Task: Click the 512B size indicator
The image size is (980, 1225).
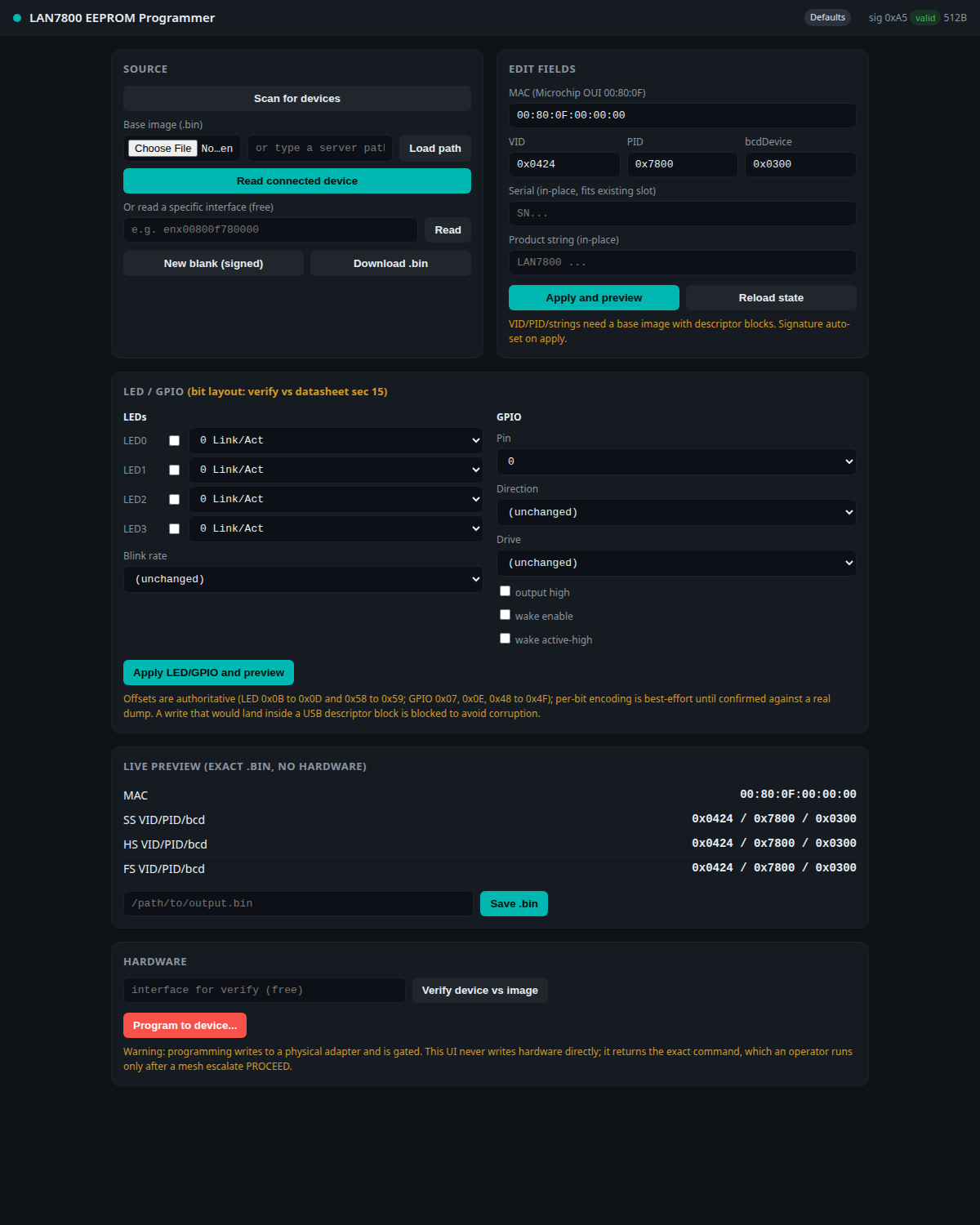Action: click(955, 18)
